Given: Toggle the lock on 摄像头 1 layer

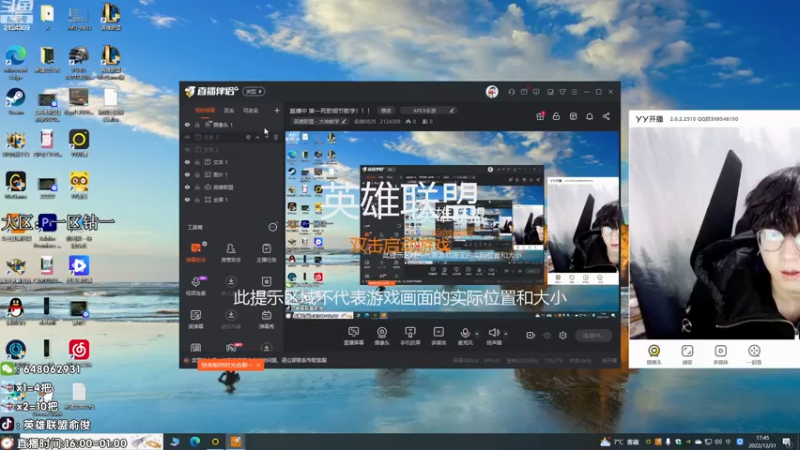Looking at the screenshot, I should pyautogui.click(x=197, y=125).
